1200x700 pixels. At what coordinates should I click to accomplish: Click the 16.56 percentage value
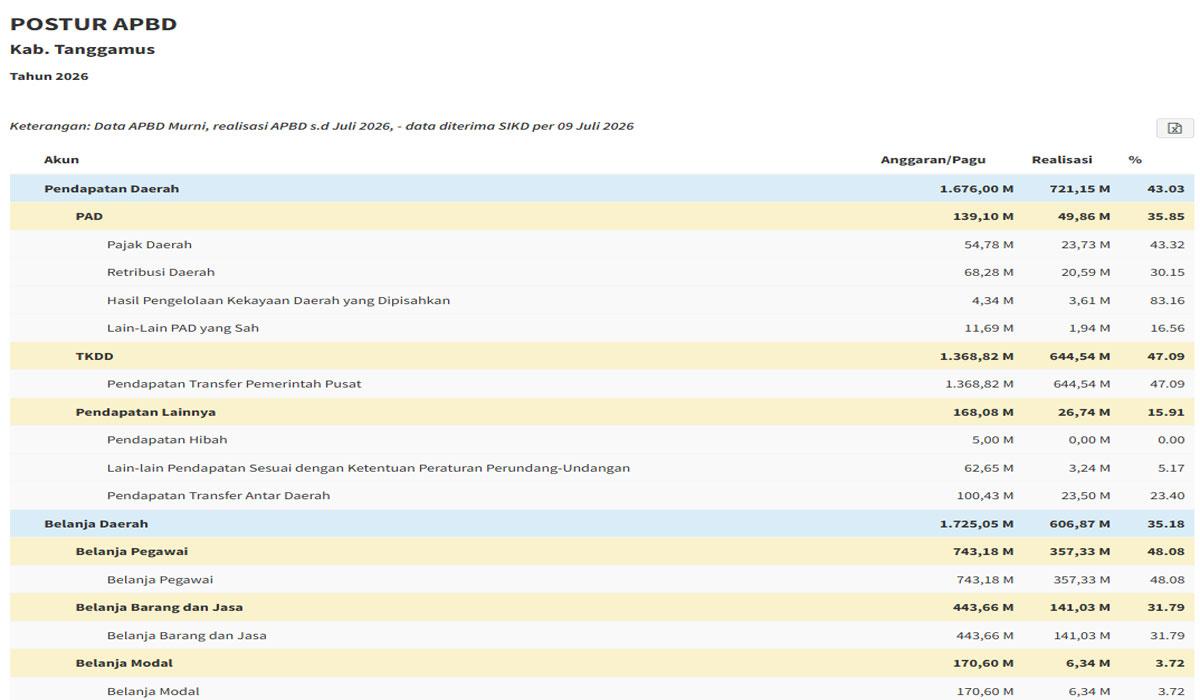tap(1168, 329)
